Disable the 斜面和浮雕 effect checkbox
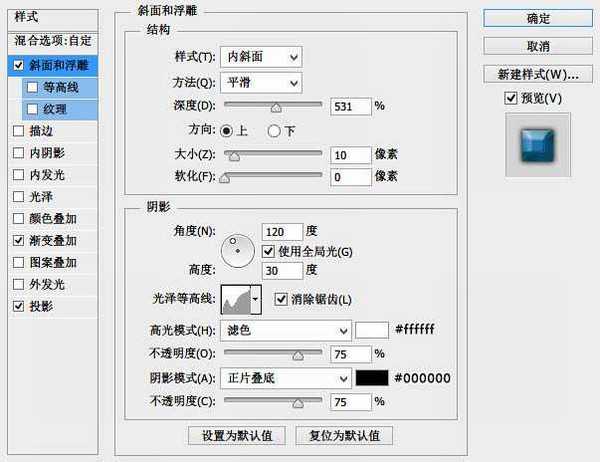Image resolution: width=600 pixels, height=462 pixels. [19, 65]
